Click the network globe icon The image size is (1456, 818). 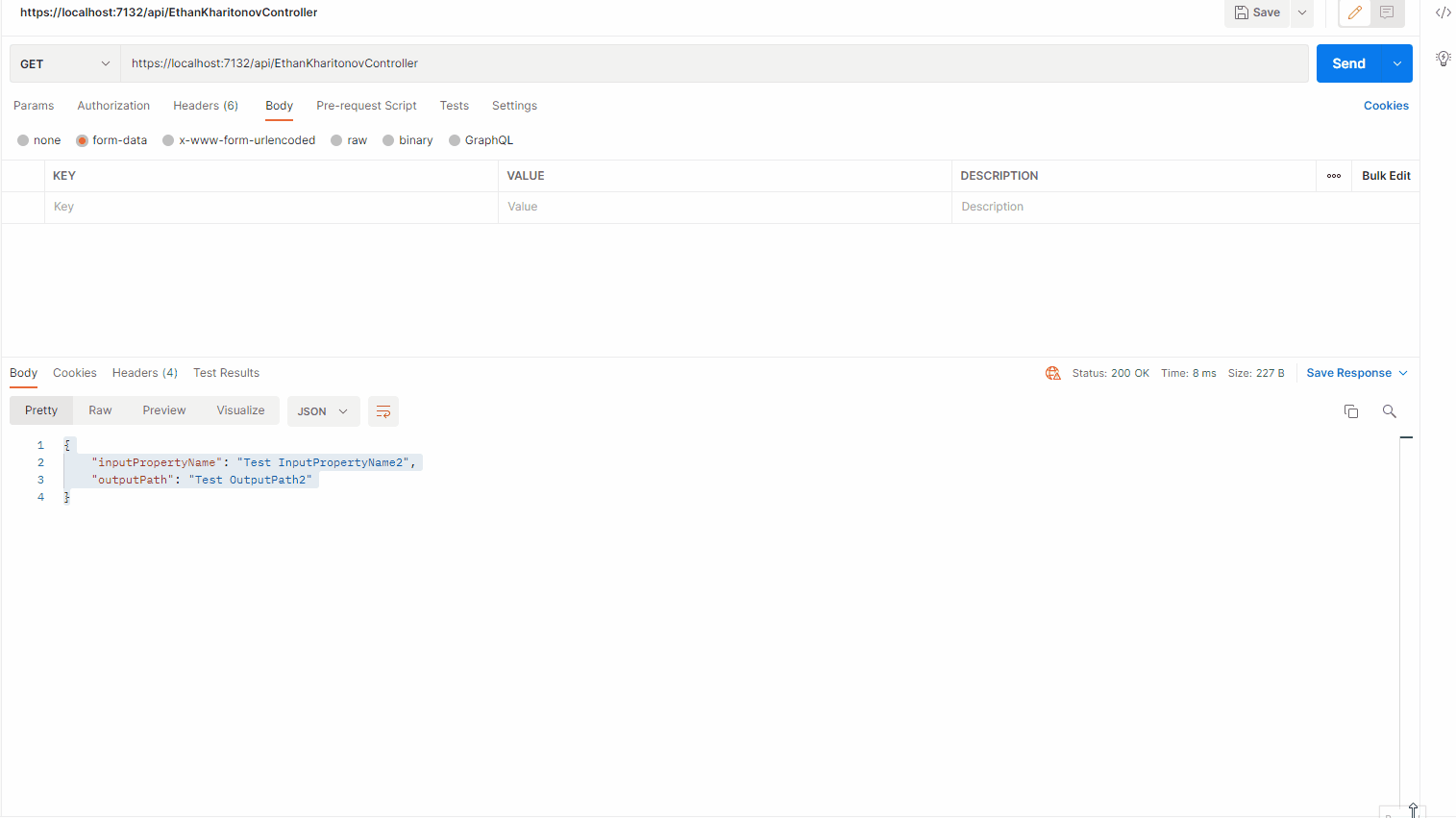1052,373
